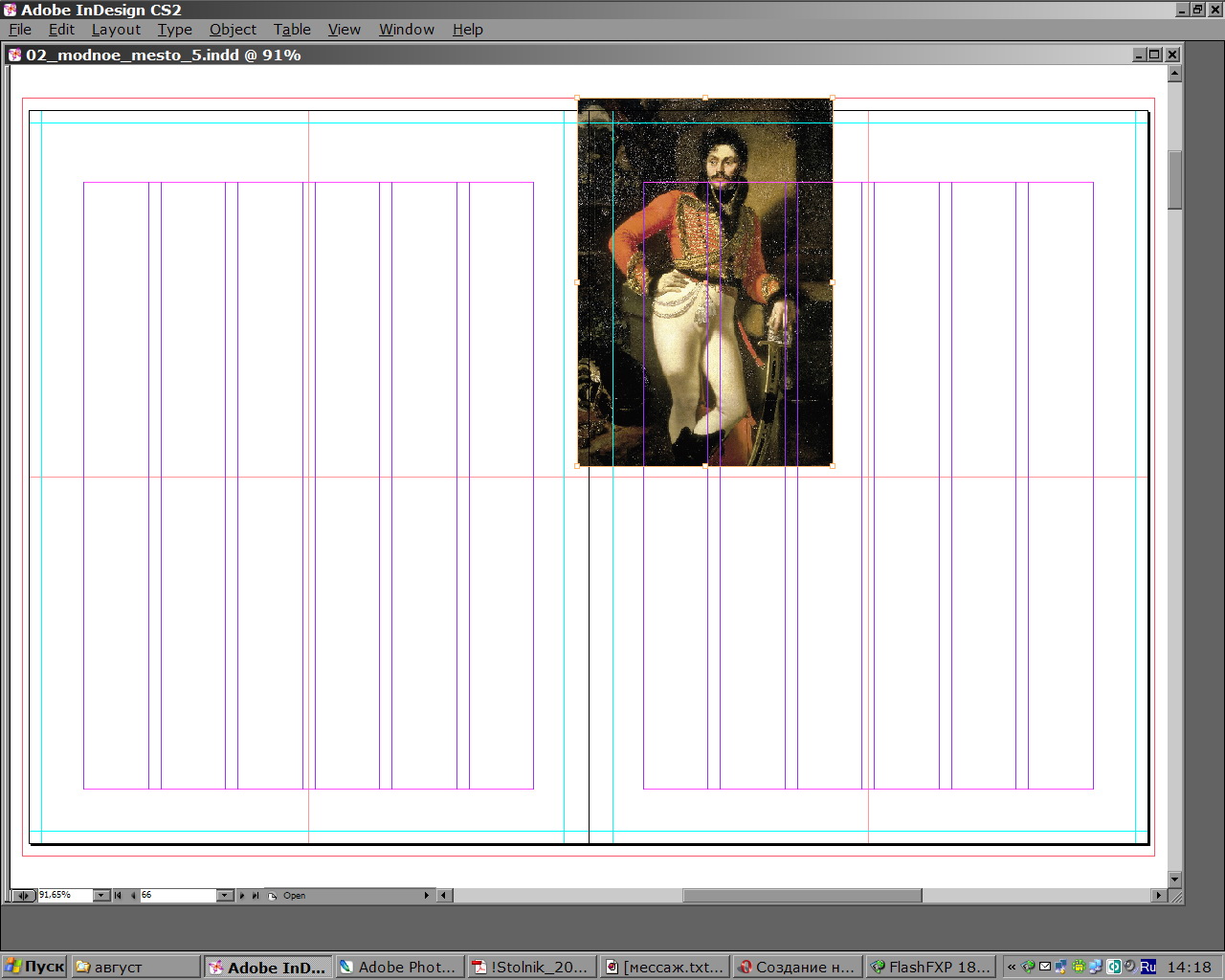Screen dimensions: 1225x980
Task: Click the horizontal scrollbar right arrow
Action: [1159, 895]
